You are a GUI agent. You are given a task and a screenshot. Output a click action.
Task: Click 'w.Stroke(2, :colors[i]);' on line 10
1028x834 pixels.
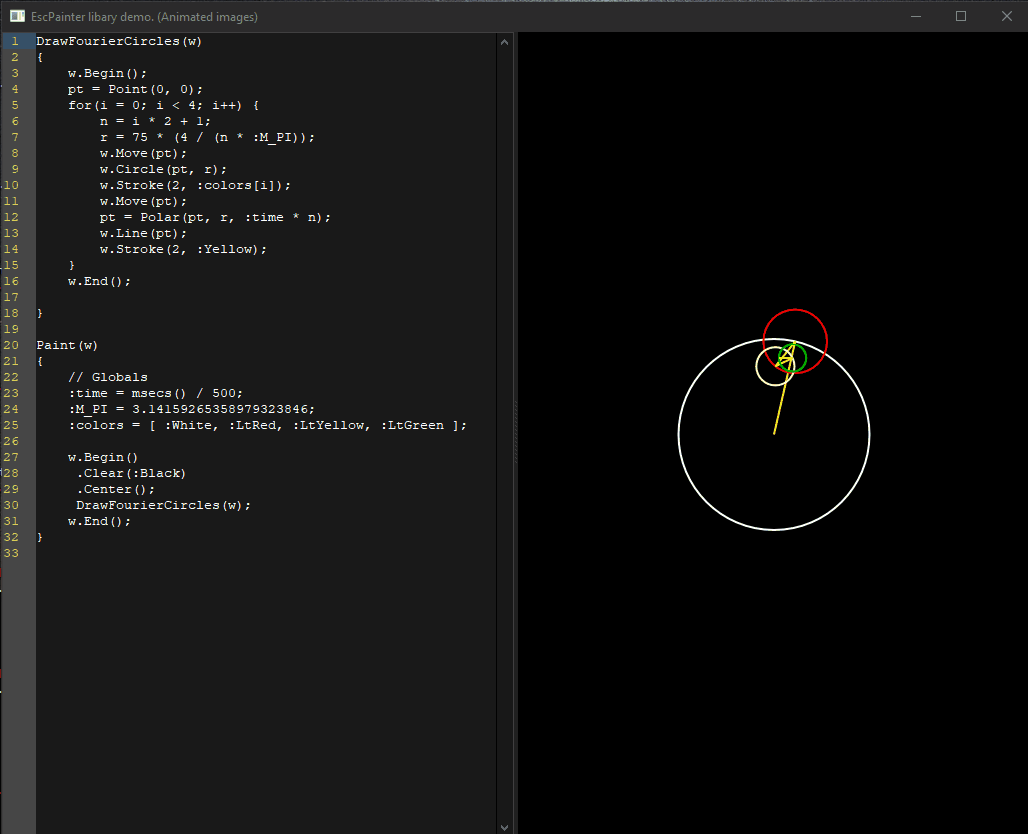point(195,186)
